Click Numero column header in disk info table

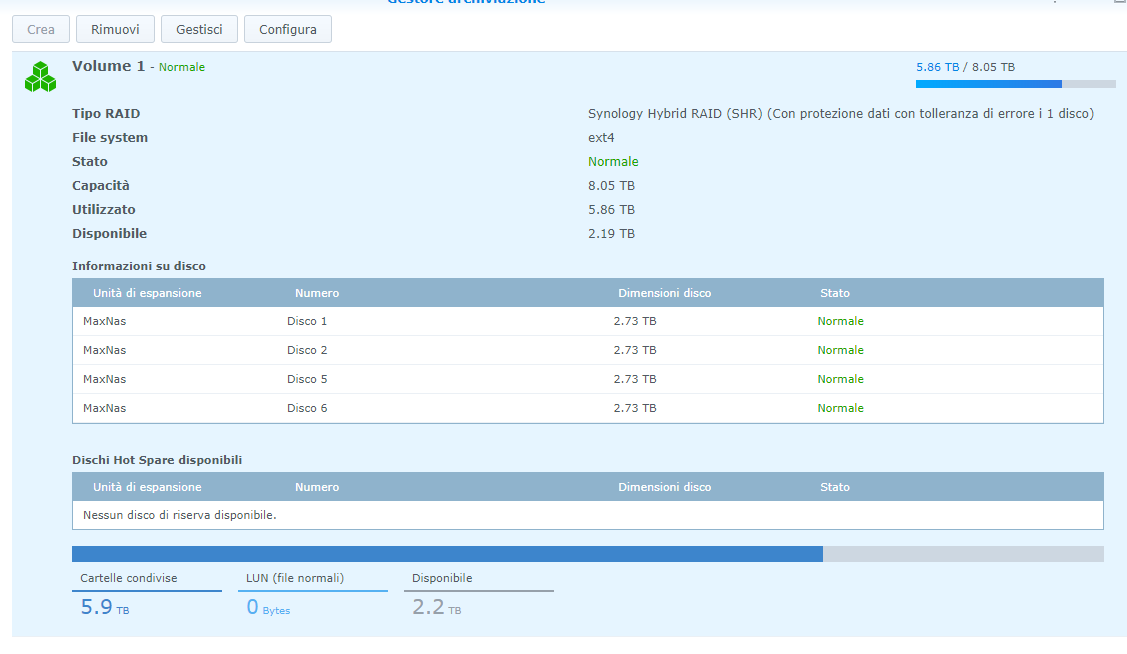pos(317,293)
